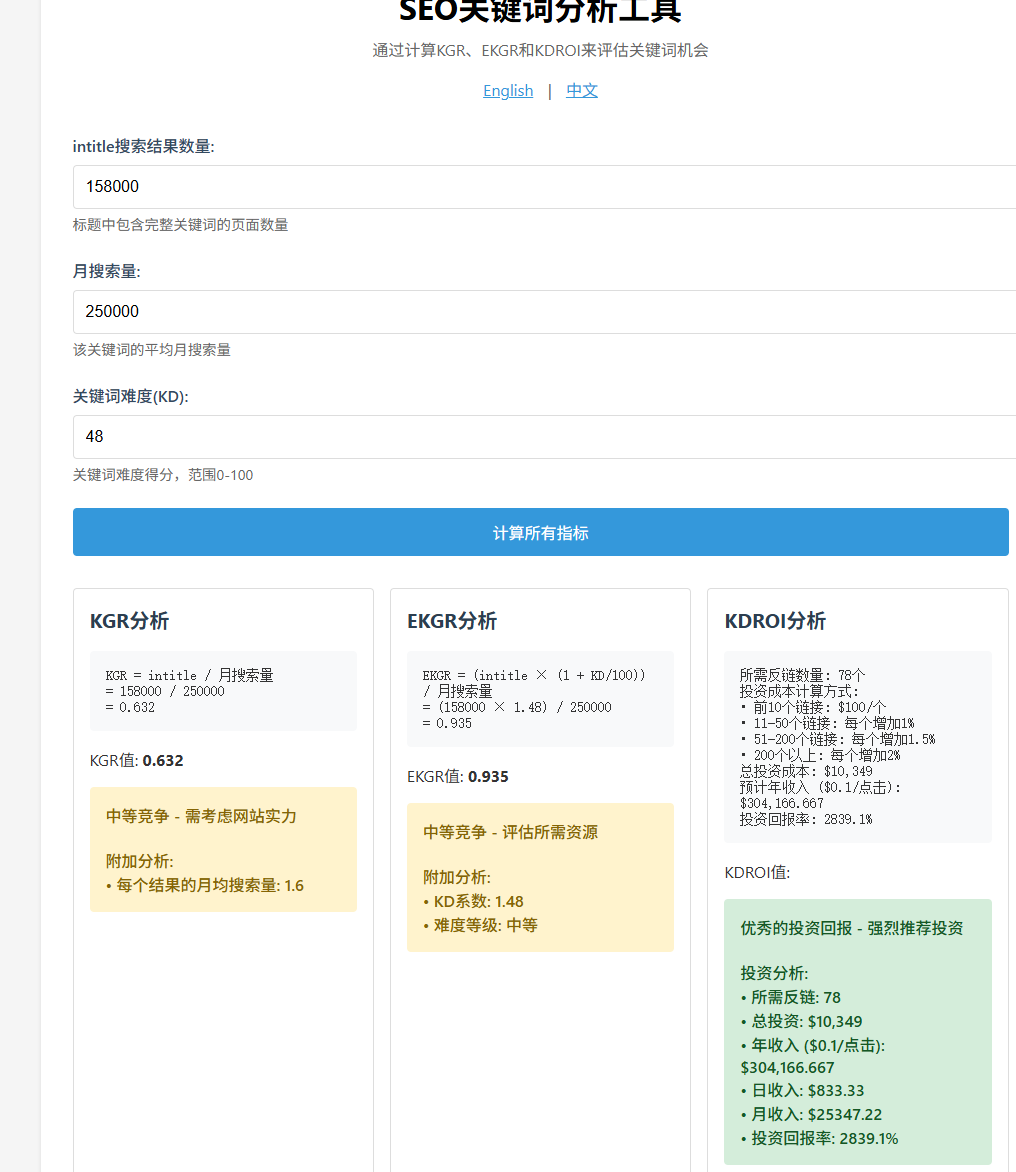Click 51-200个链接: 每个增加1.5% line

837,739
